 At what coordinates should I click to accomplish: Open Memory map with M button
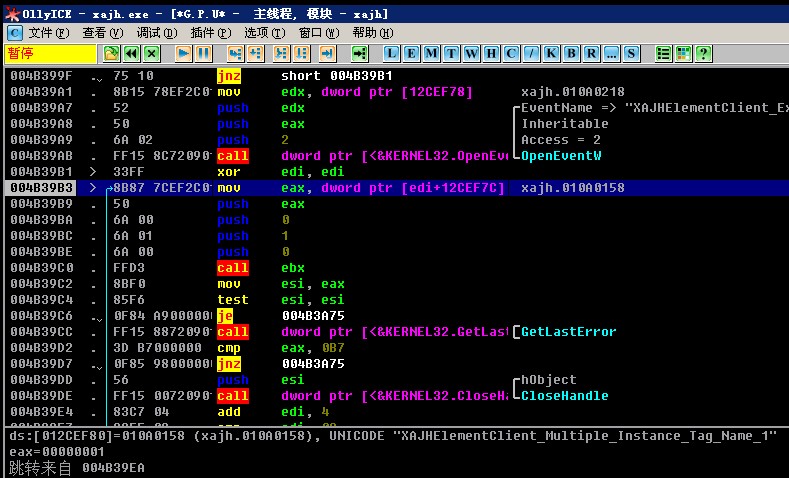click(x=431, y=53)
